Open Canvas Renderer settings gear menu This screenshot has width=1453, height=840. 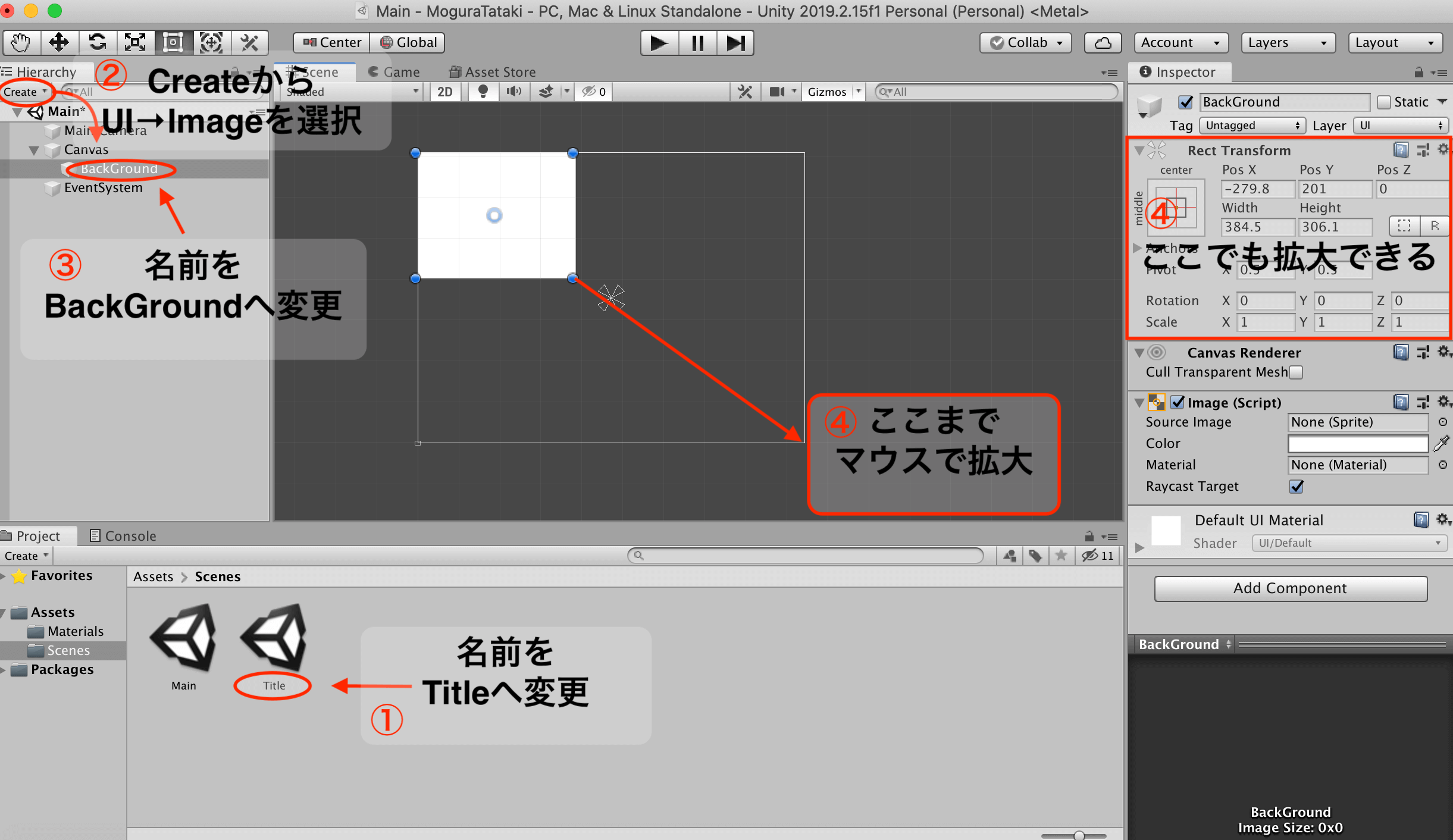pyautogui.click(x=1443, y=352)
